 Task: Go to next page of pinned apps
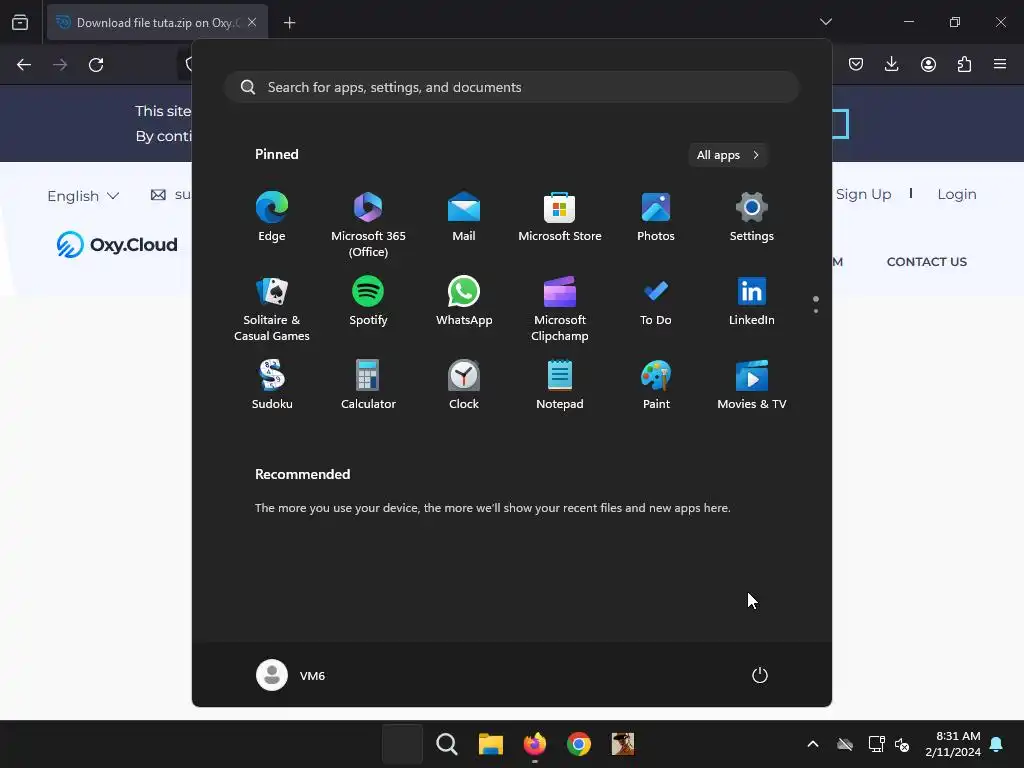click(816, 311)
